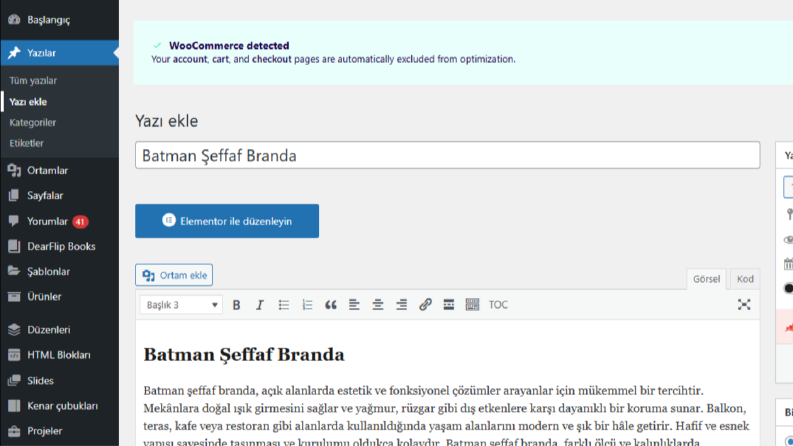Image resolution: width=793 pixels, height=446 pixels.
Task: Click the Projeler briefcase icon
Action: point(14,431)
